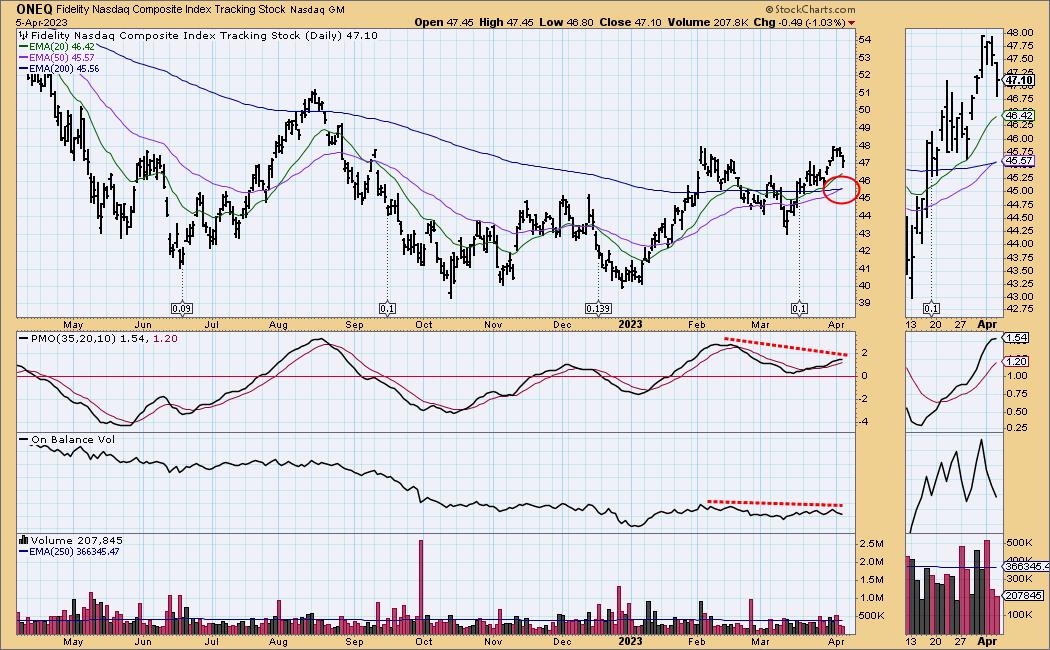This screenshot has height=650, width=1050.
Task: Click the Chg -0.49 (-1.03%) value
Action: point(800,22)
